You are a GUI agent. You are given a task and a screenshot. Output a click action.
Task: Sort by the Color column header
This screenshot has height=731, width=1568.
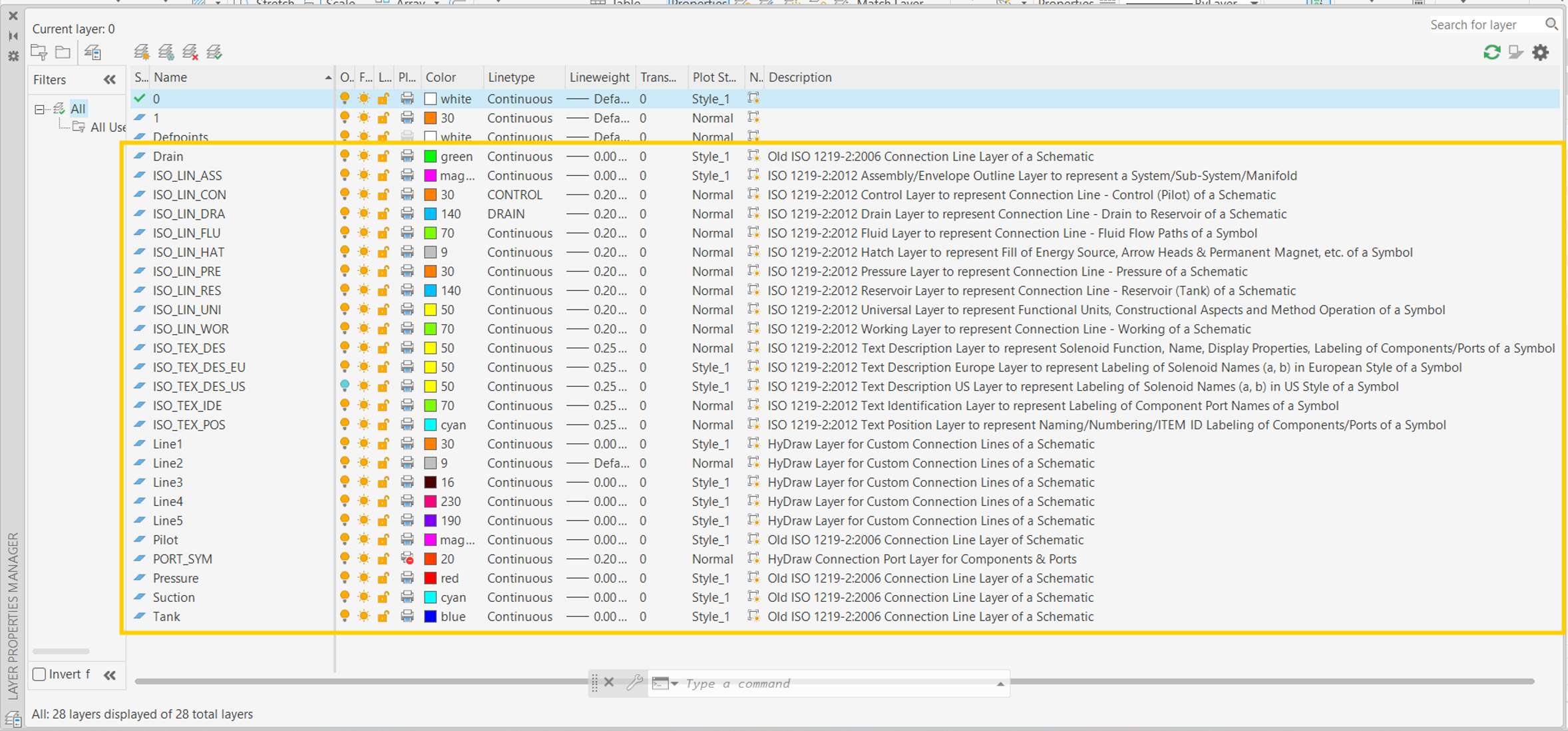point(441,77)
